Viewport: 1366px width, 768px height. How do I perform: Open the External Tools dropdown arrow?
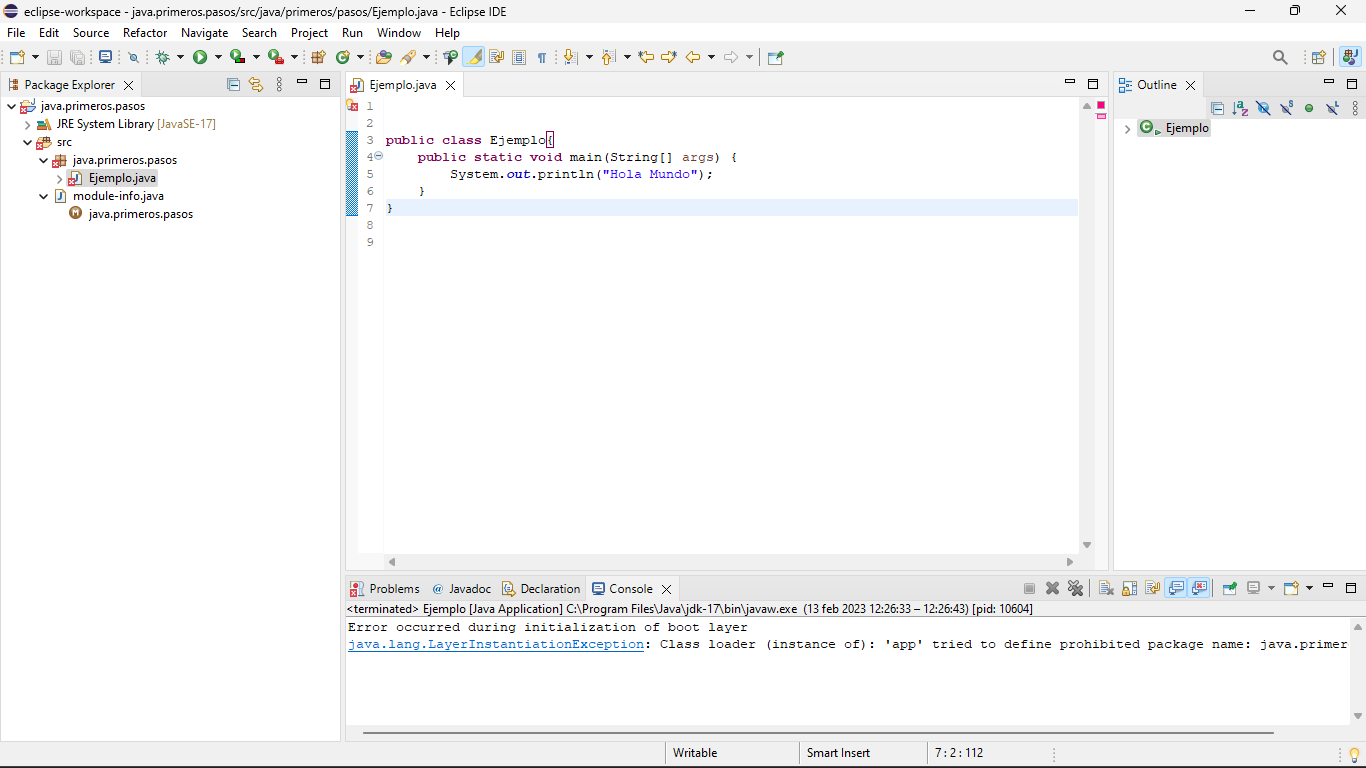294,58
